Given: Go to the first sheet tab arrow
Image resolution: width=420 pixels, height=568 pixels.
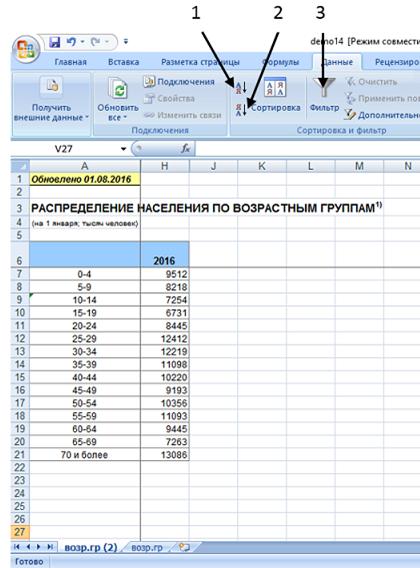Looking at the screenshot, I should pos(17,547).
